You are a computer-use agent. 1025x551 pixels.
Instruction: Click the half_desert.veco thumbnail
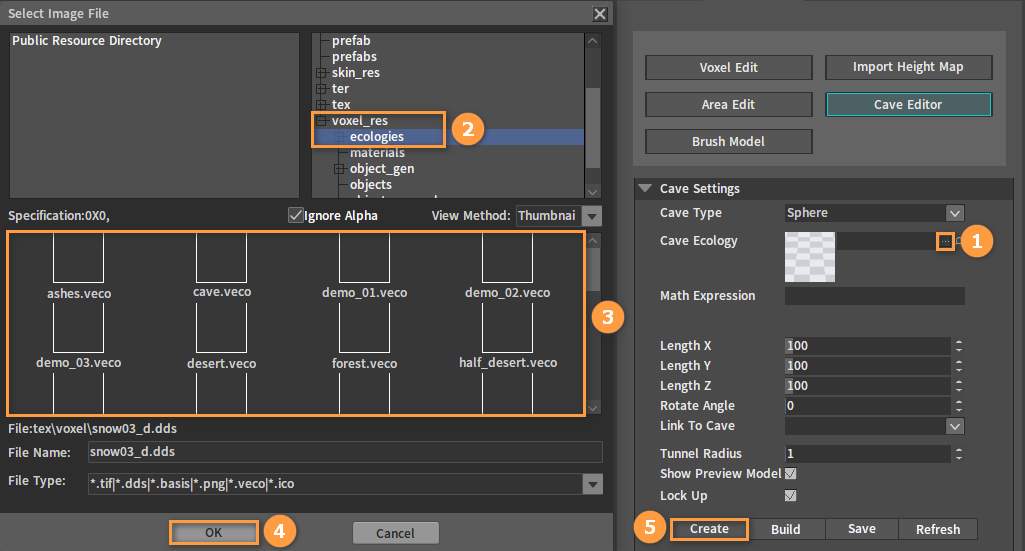507,328
